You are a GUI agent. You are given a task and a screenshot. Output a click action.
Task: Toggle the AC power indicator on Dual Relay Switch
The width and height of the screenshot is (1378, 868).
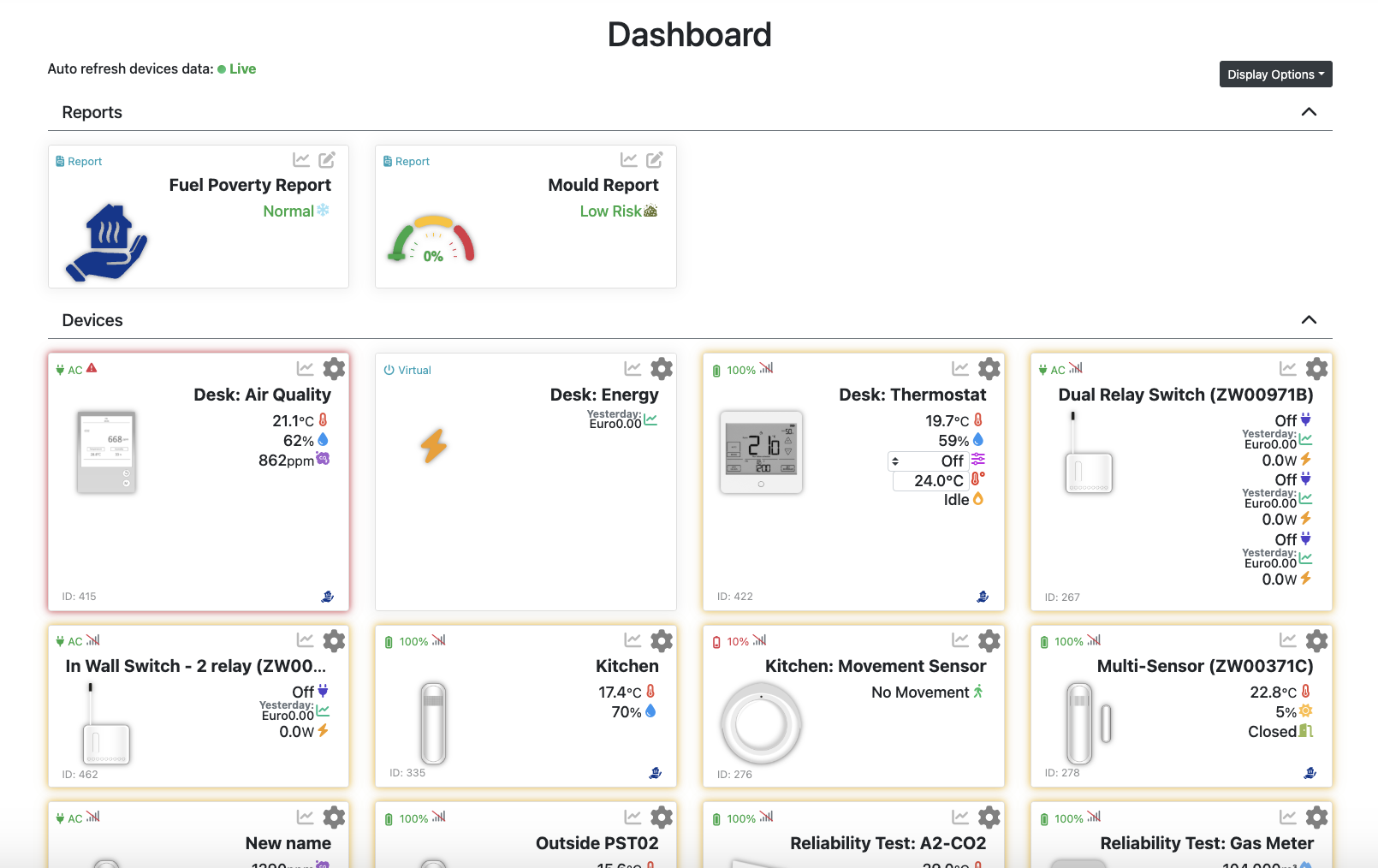pos(1051,369)
